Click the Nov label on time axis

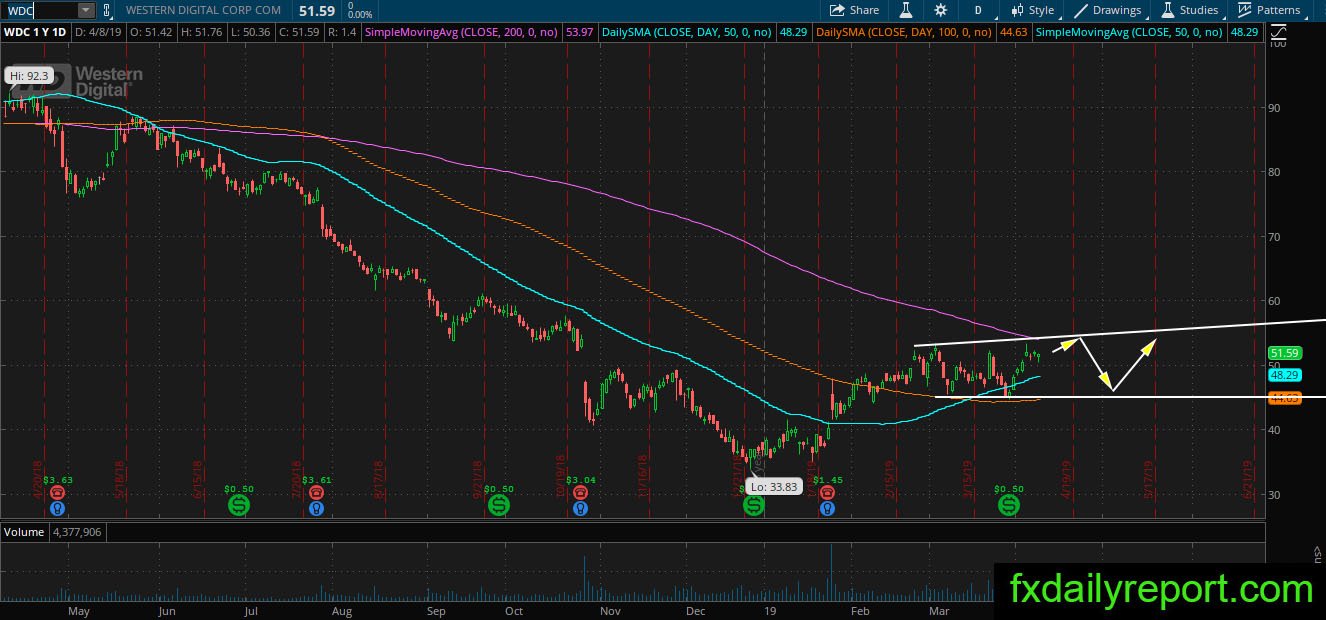[x=609, y=610]
